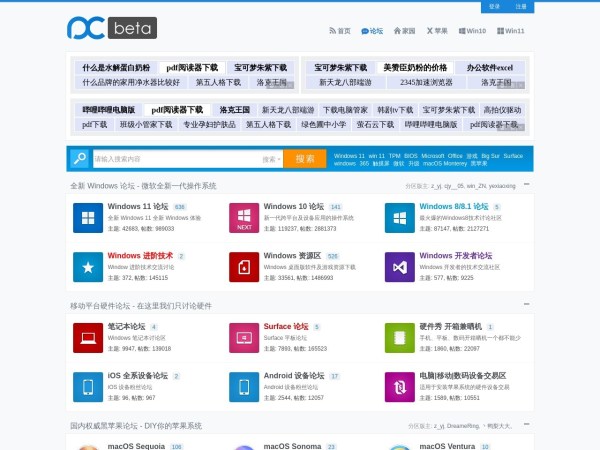Switch to the 论坛 navigation tab
Image resolution: width=600 pixels, height=450 pixels.
point(372,31)
